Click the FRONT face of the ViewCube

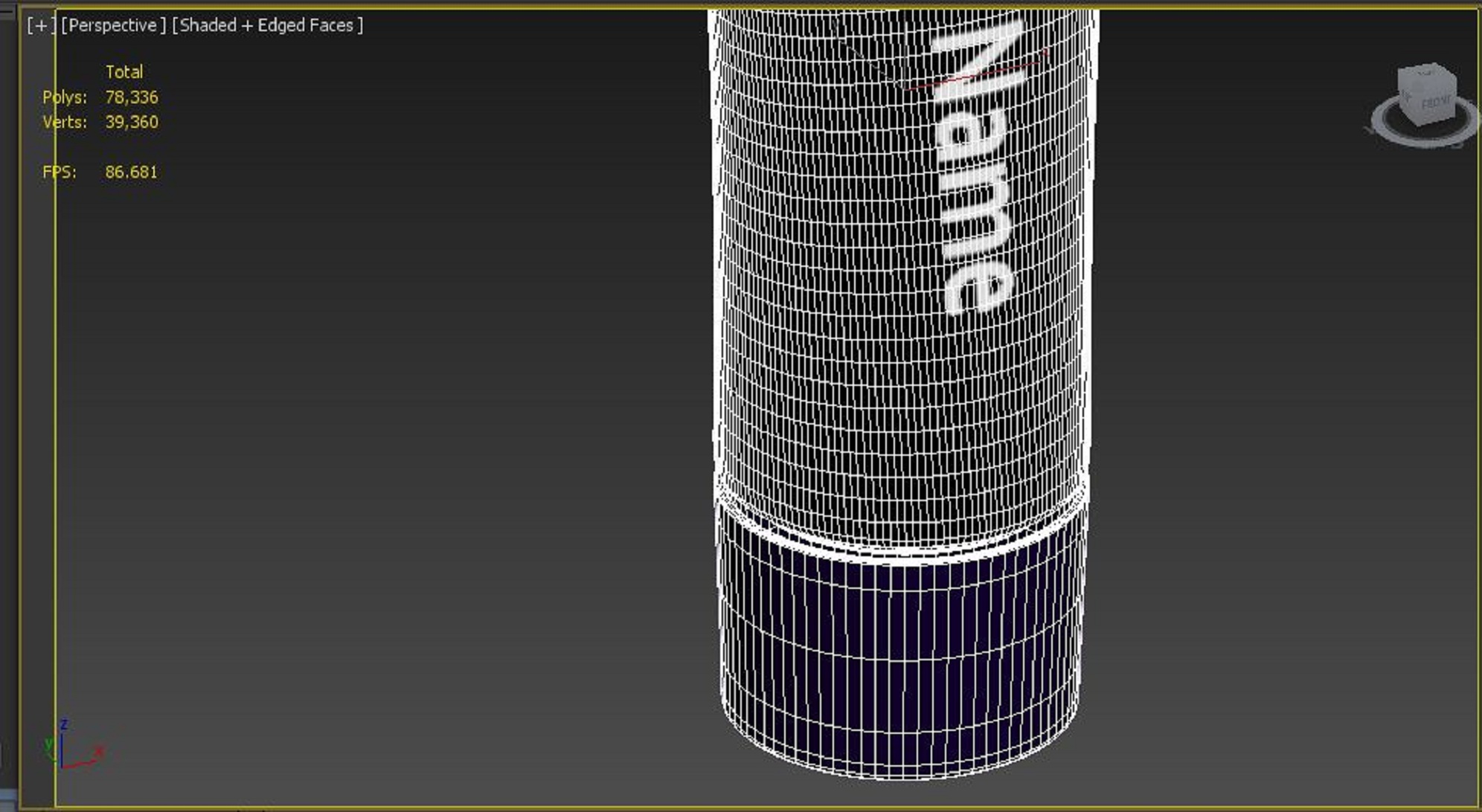pyautogui.click(x=1436, y=102)
